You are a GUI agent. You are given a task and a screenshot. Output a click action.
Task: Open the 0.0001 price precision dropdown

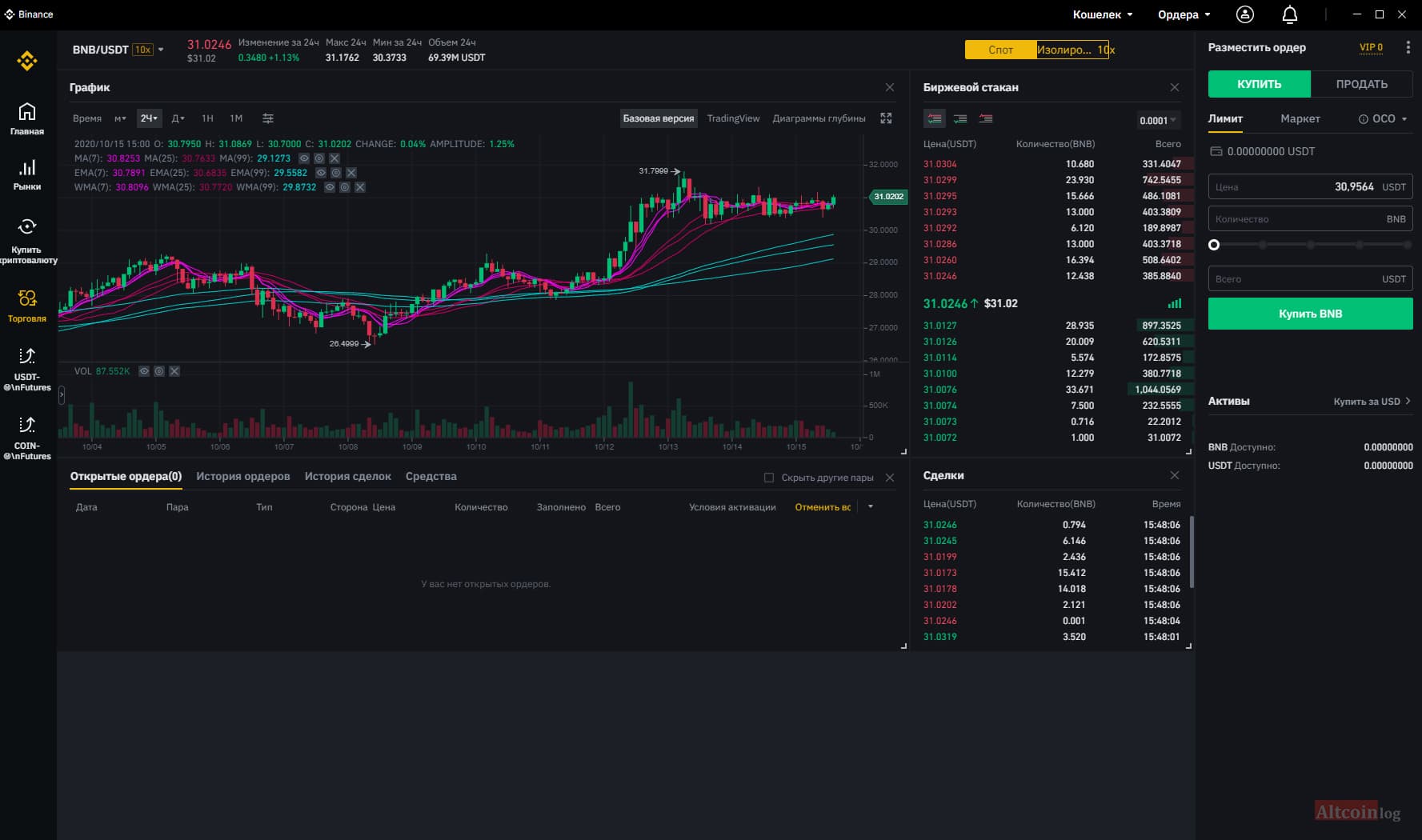(1157, 121)
